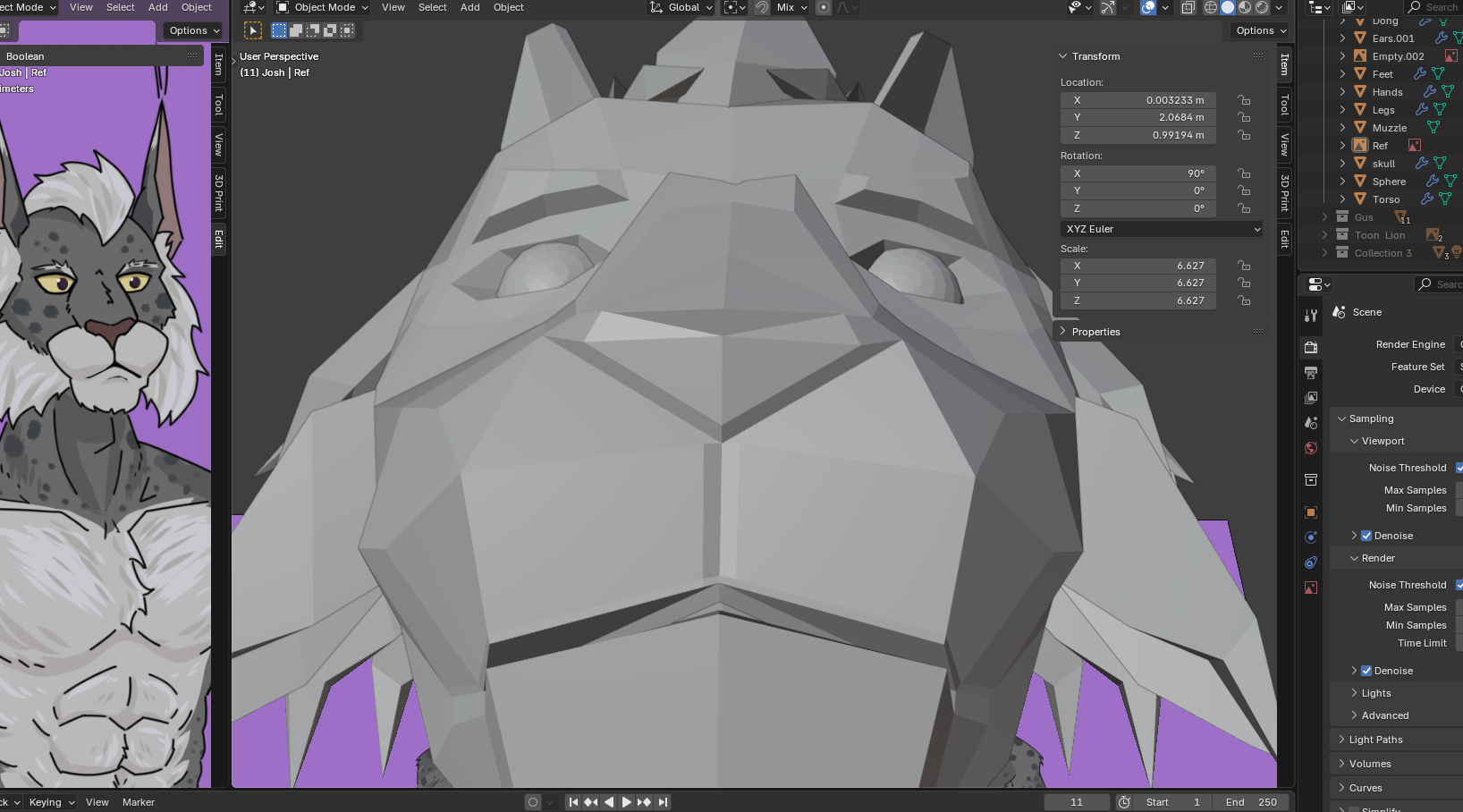This screenshot has height=812, width=1463.
Task: Click the Z scale value field
Action: coord(1137,300)
